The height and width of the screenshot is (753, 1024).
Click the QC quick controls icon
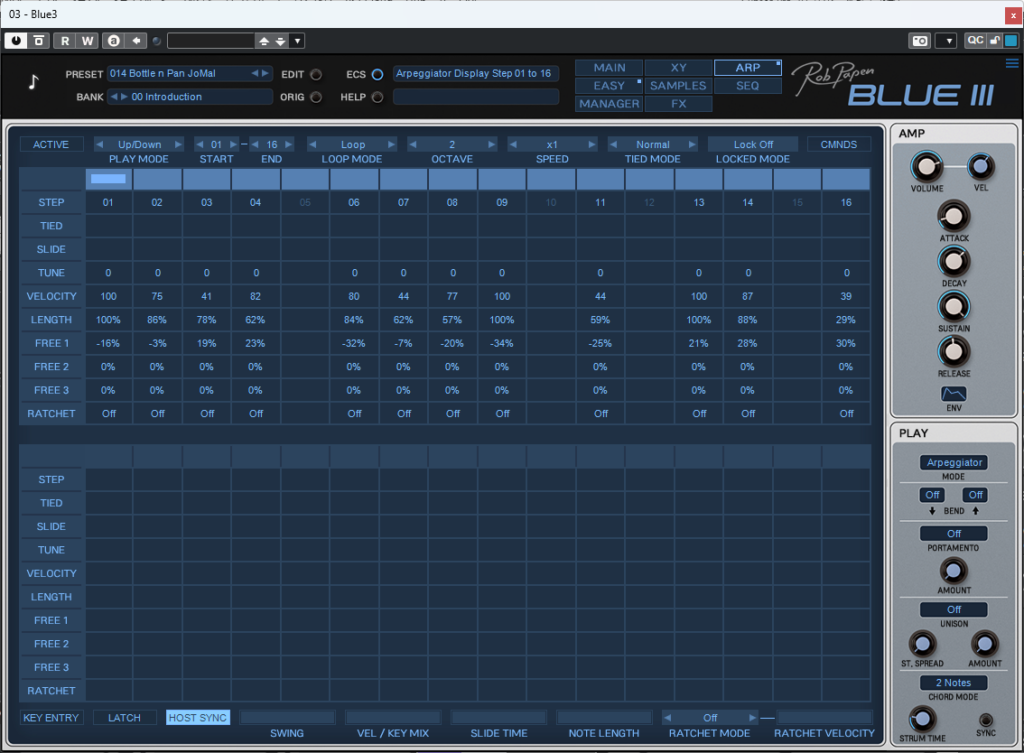click(x=974, y=41)
